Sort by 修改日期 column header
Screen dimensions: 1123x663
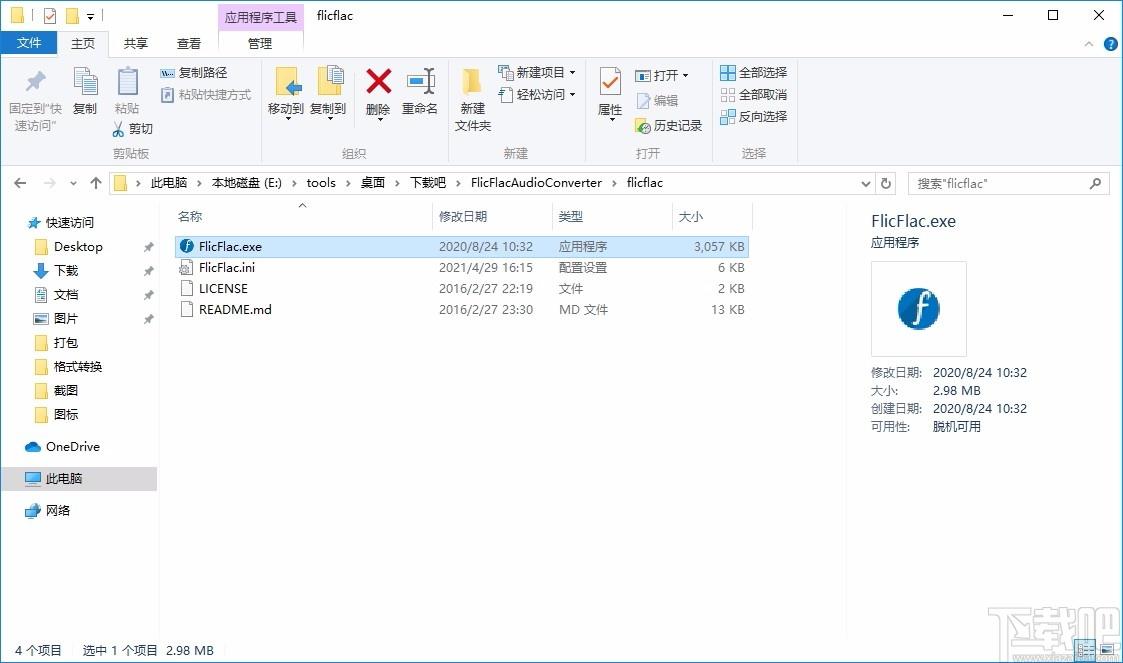[463, 216]
